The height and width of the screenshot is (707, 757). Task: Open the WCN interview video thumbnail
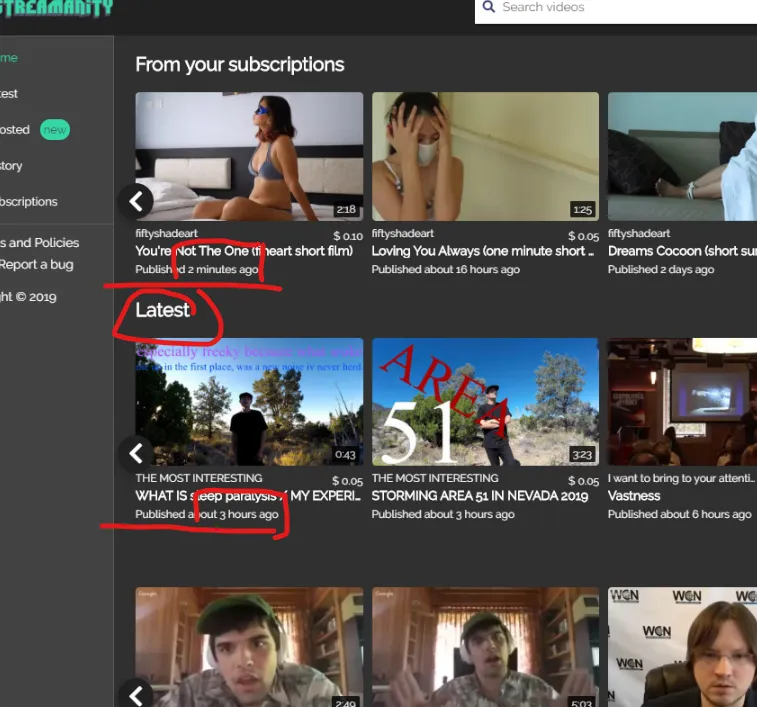click(x=682, y=647)
